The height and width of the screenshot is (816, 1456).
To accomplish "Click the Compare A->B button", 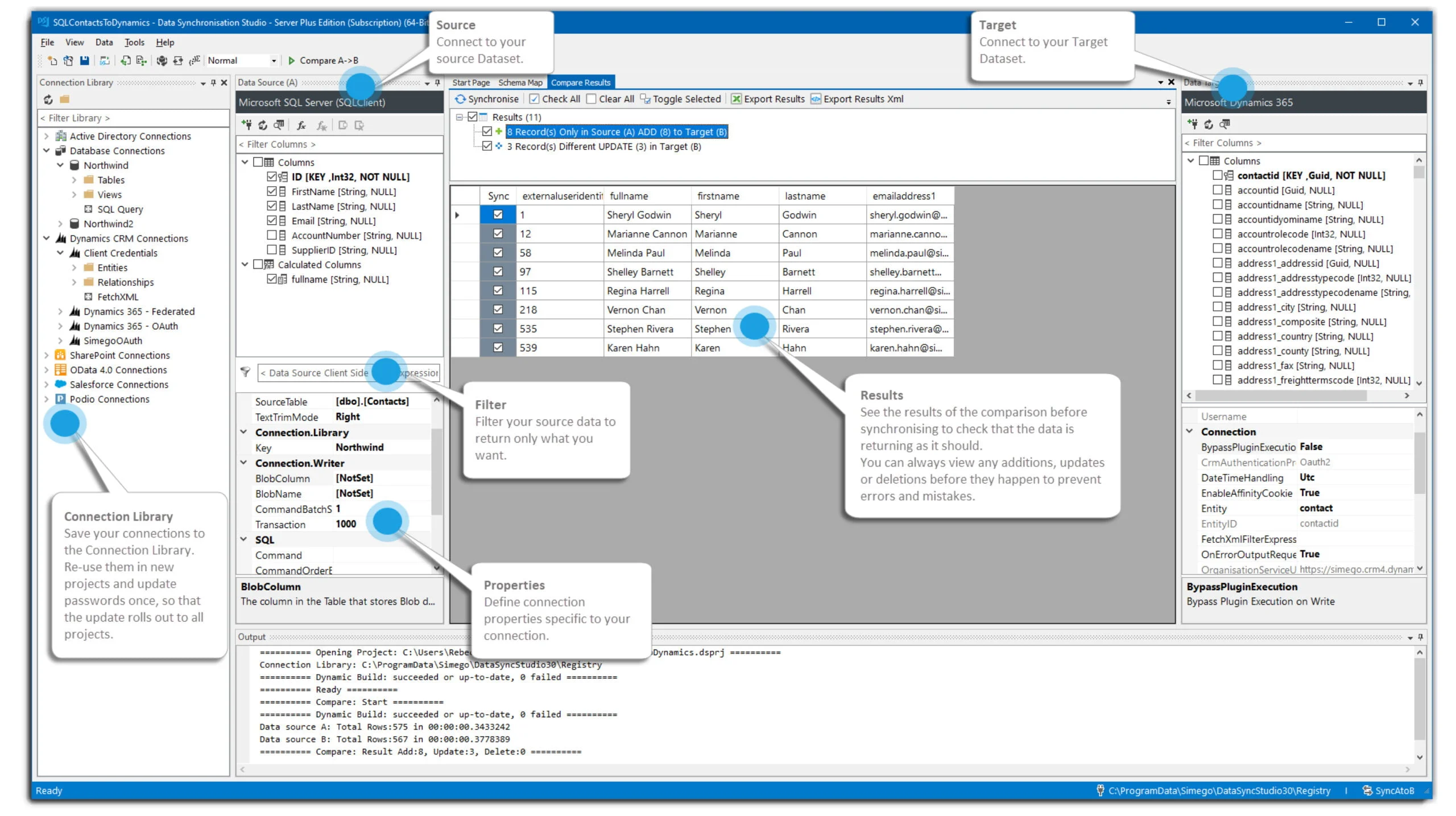I will point(323,60).
